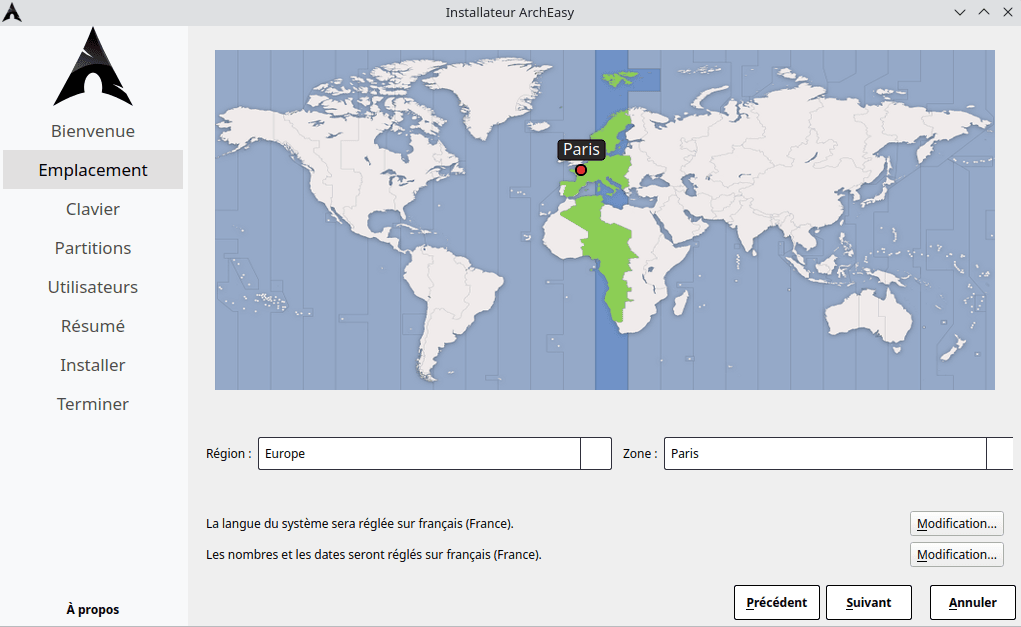Open the Résumé step

93,326
